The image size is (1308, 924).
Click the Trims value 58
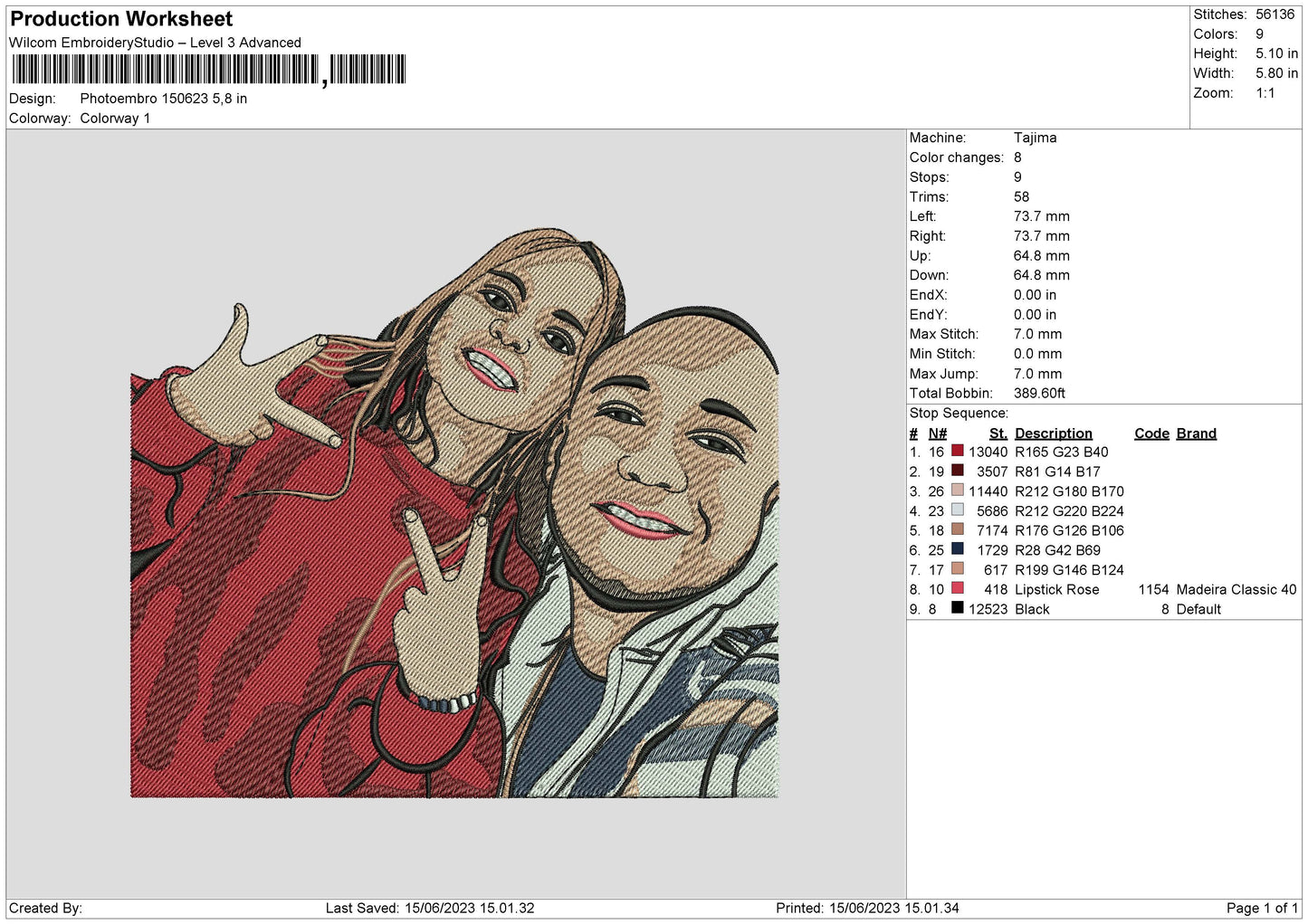click(1022, 197)
